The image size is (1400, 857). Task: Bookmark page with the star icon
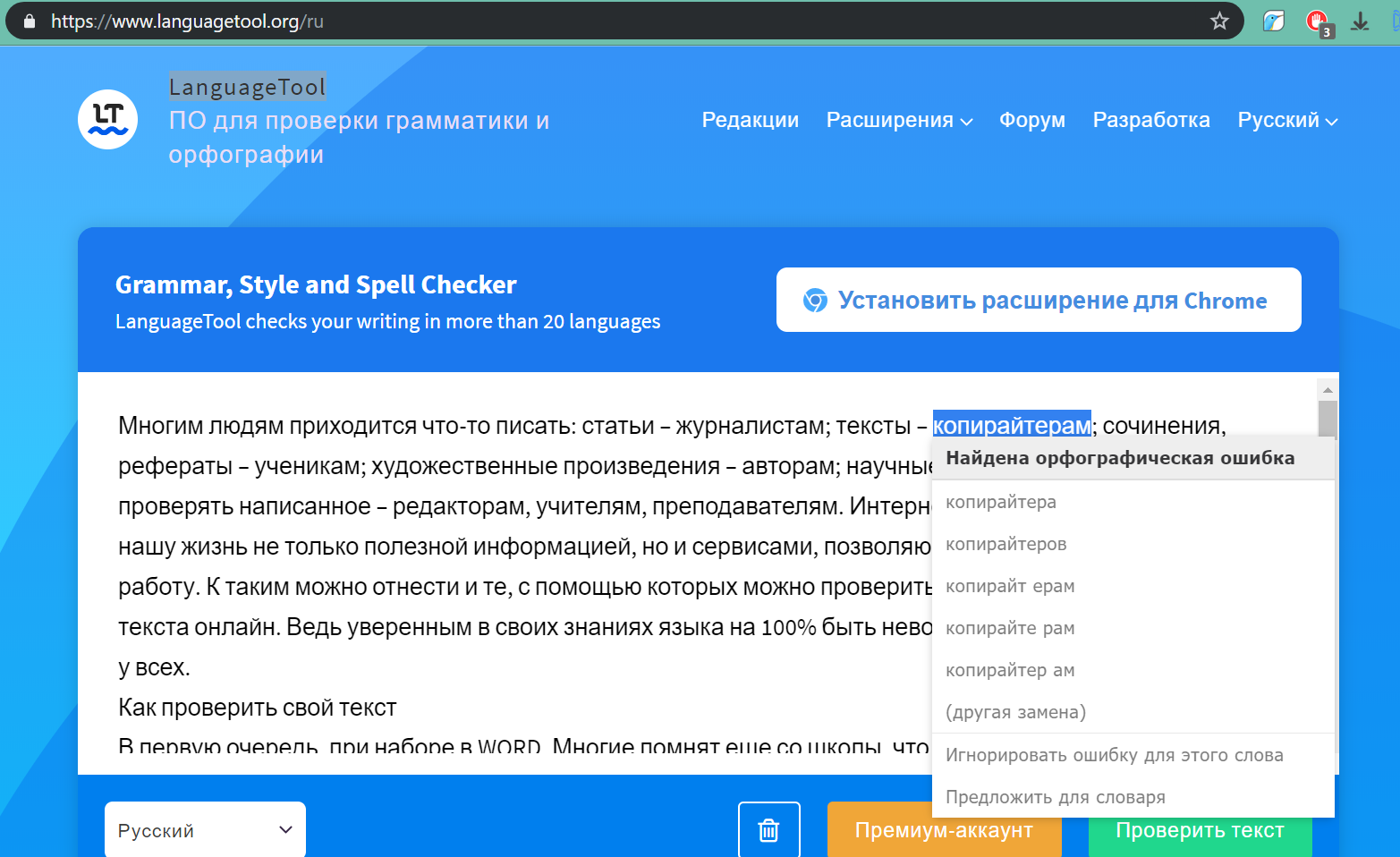[x=1219, y=21]
